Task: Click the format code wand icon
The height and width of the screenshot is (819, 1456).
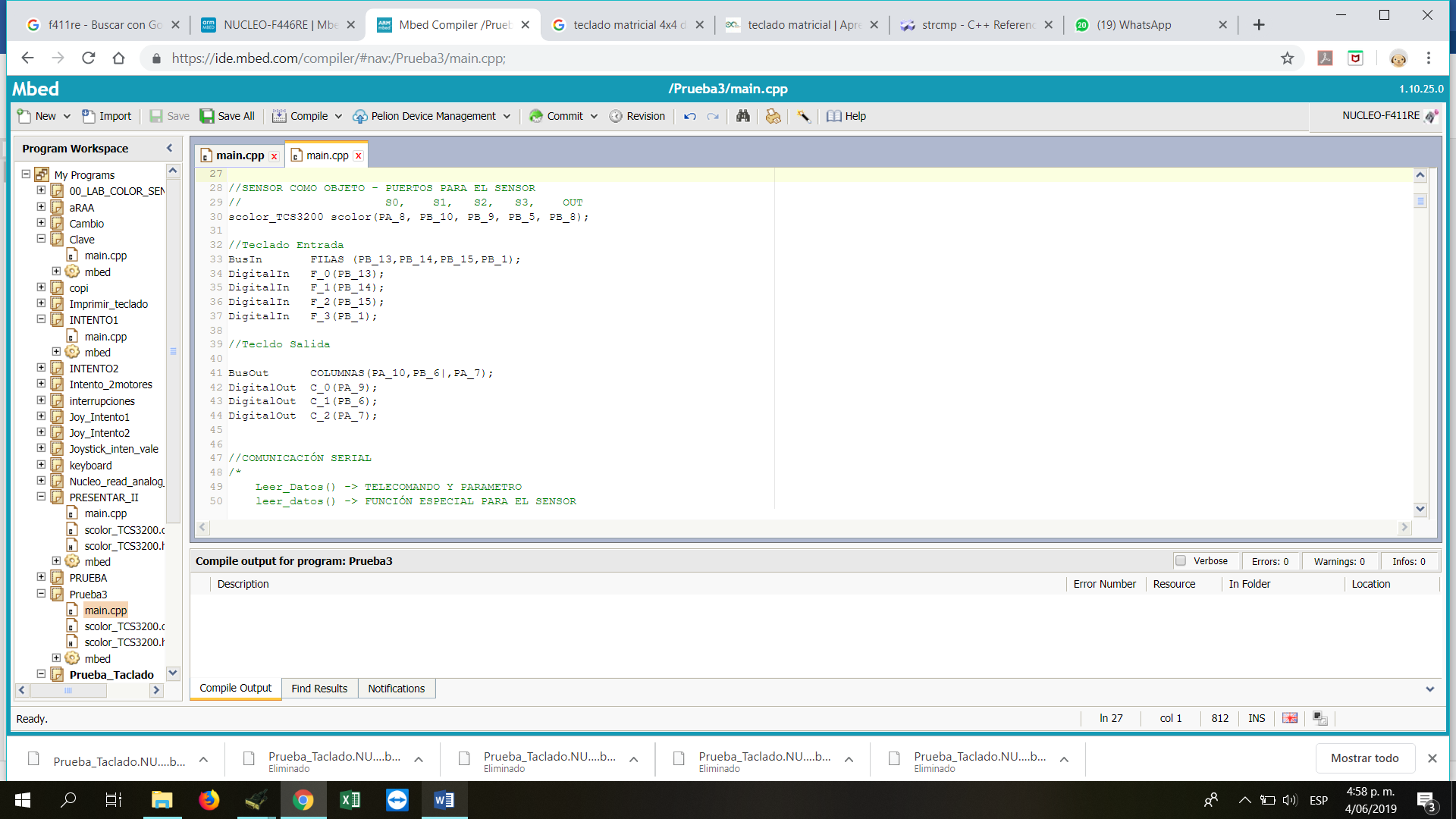Action: (803, 116)
